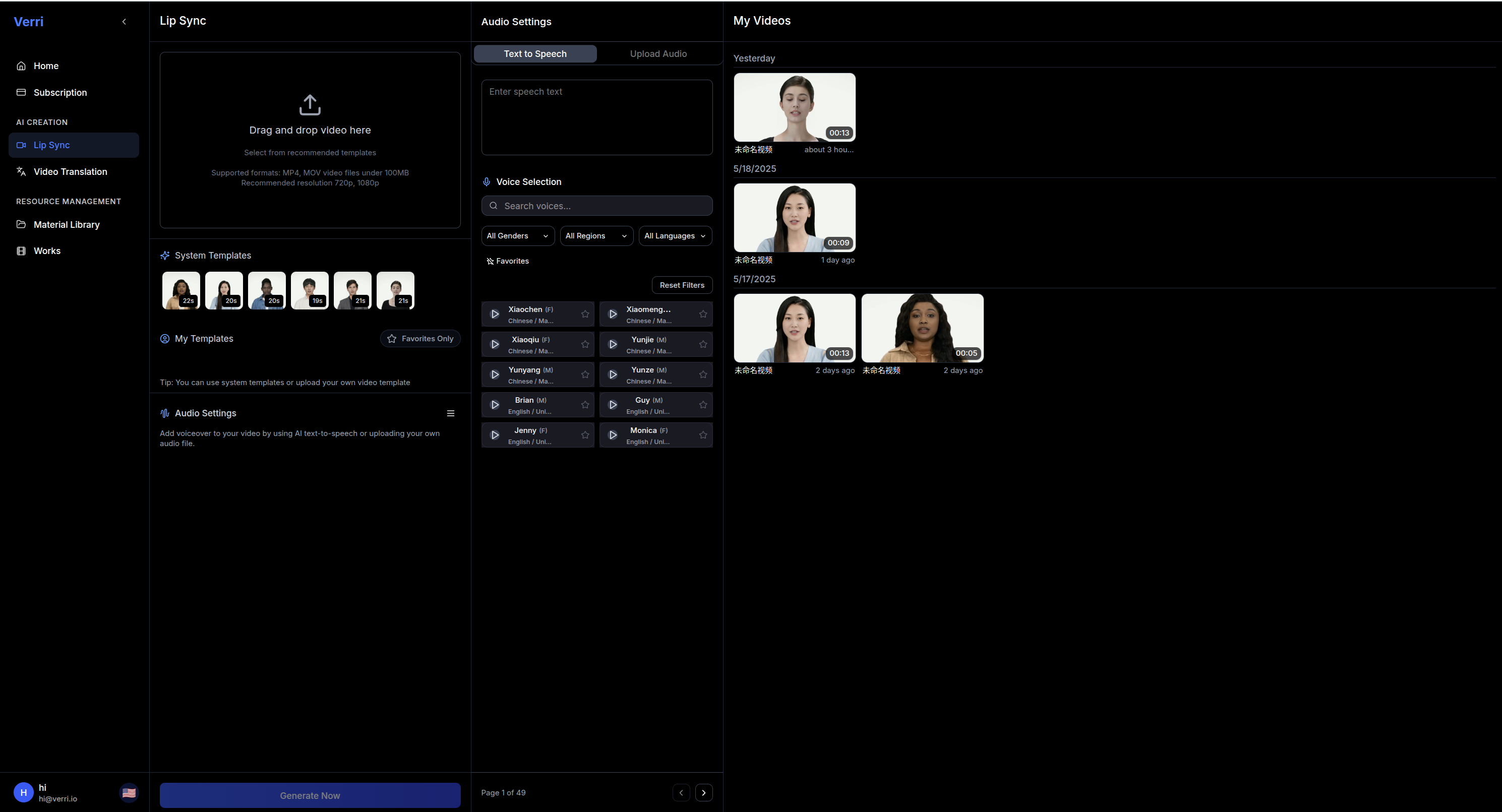
Task: Select the 22s system template thumbnail
Action: pos(181,290)
